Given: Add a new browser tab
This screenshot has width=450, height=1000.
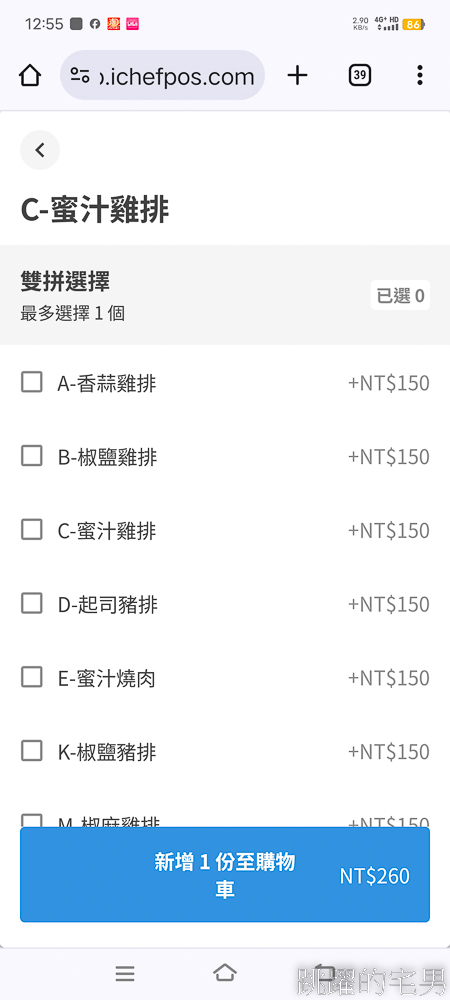Looking at the screenshot, I should pyautogui.click(x=297, y=76).
